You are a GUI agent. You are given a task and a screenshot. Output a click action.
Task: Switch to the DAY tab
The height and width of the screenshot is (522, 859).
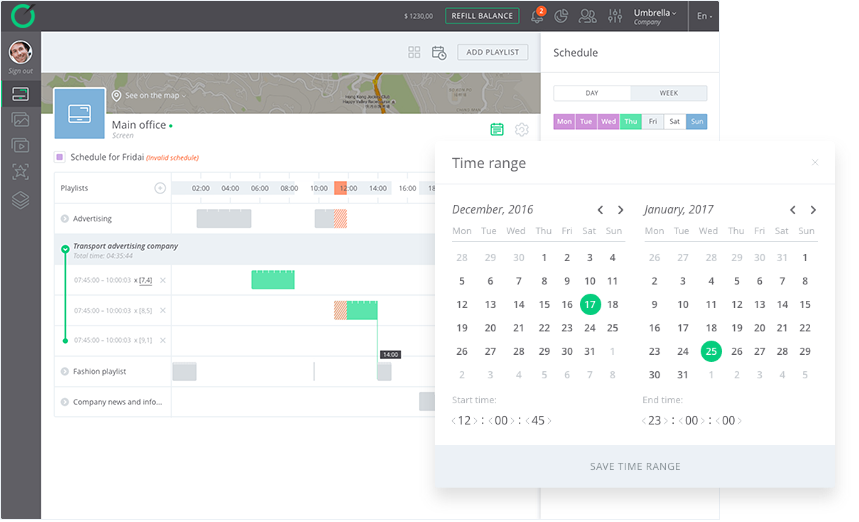click(592, 93)
